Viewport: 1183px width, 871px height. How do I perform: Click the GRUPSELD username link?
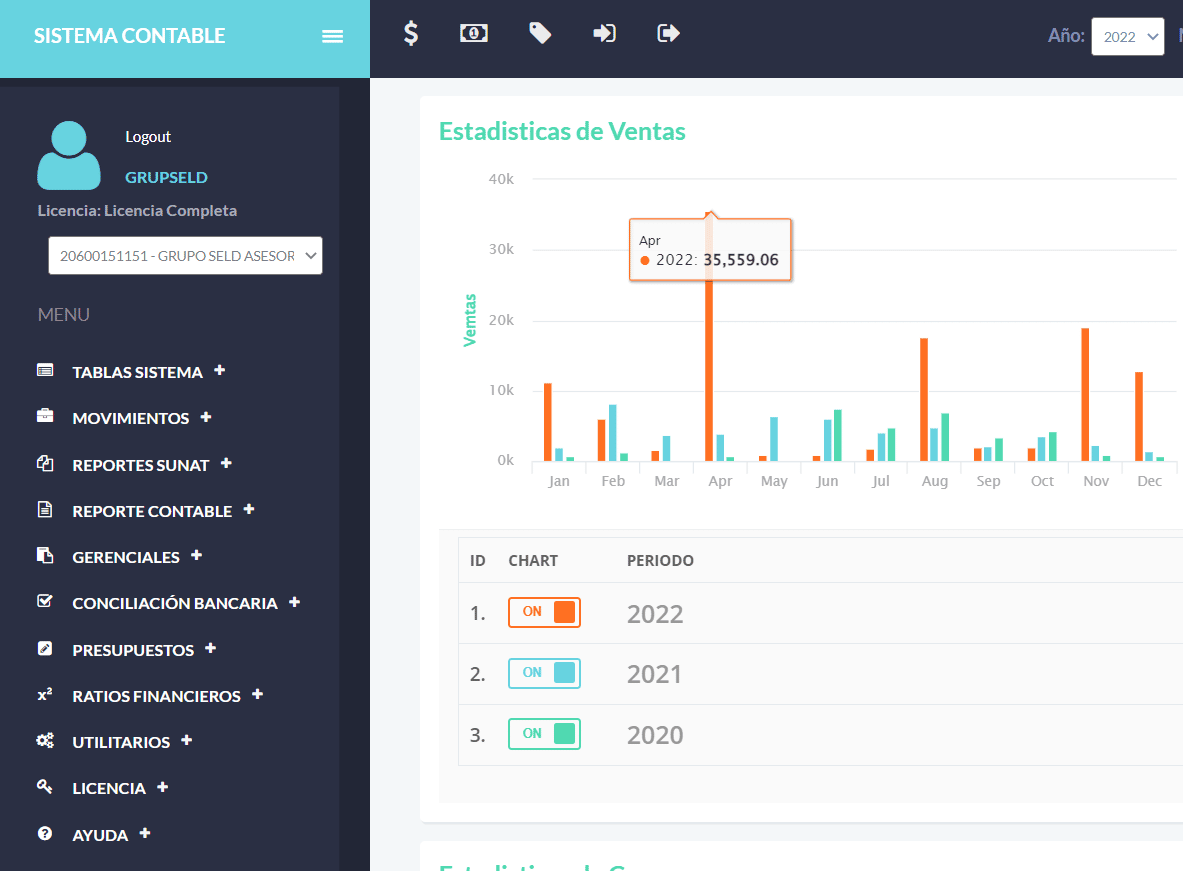tap(166, 177)
